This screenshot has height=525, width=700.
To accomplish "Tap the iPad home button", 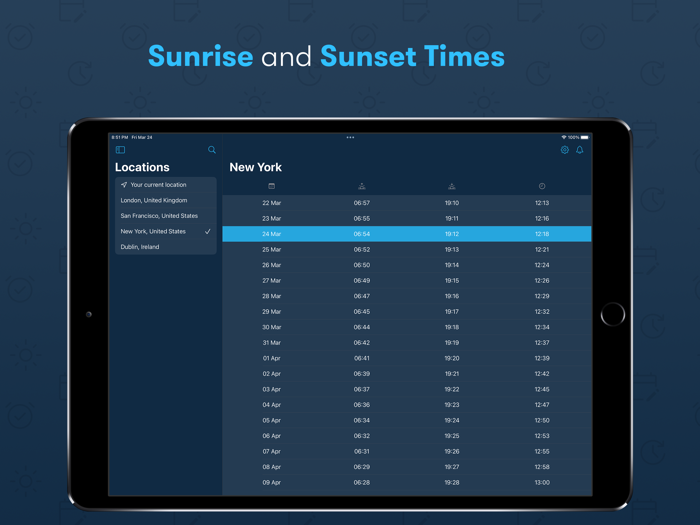I will 612,314.
